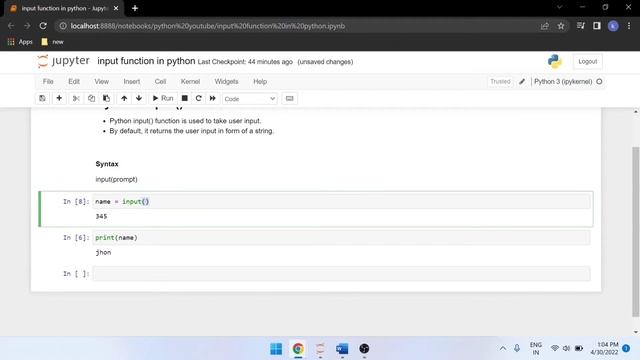Open the Windows Start menu
This screenshot has width=640, height=360.
click(x=276, y=349)
